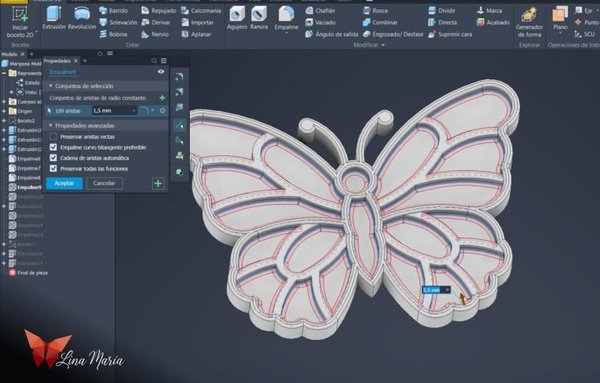Viewport: 600px width, 383px height.
Task: Select the Ángulo de salida tool
Action: [x=332, y=34]
